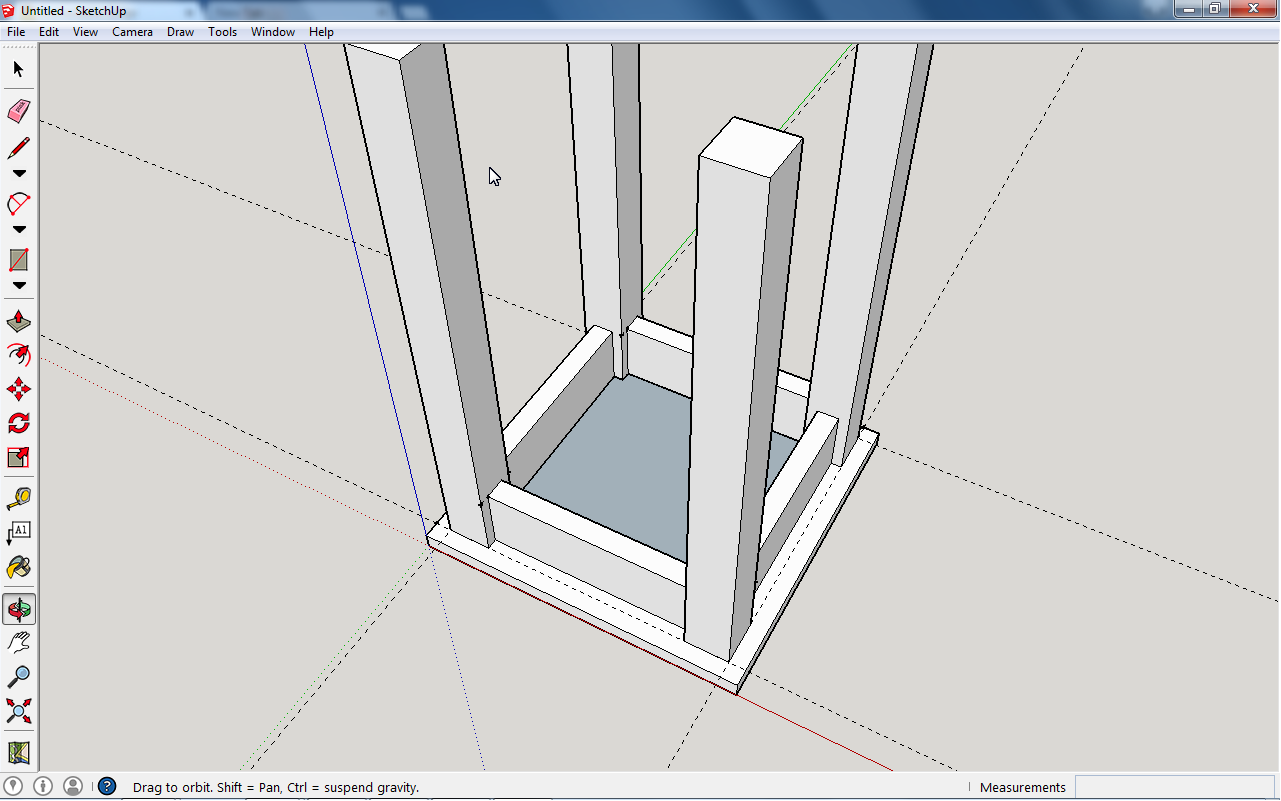Click the "Measurements" label text

click(1023, 788)
